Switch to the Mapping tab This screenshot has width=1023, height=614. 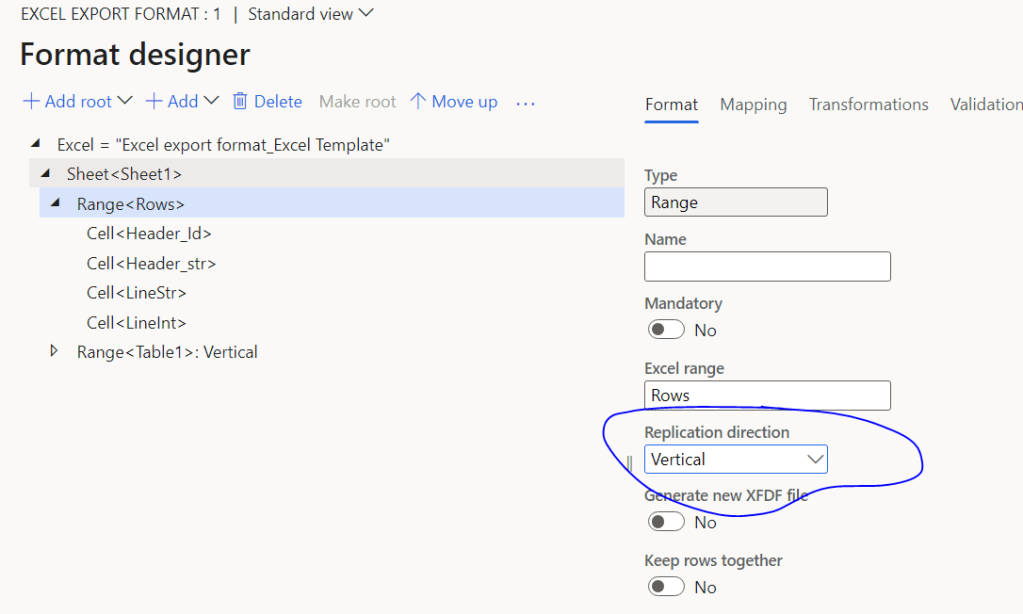[753, 104]
